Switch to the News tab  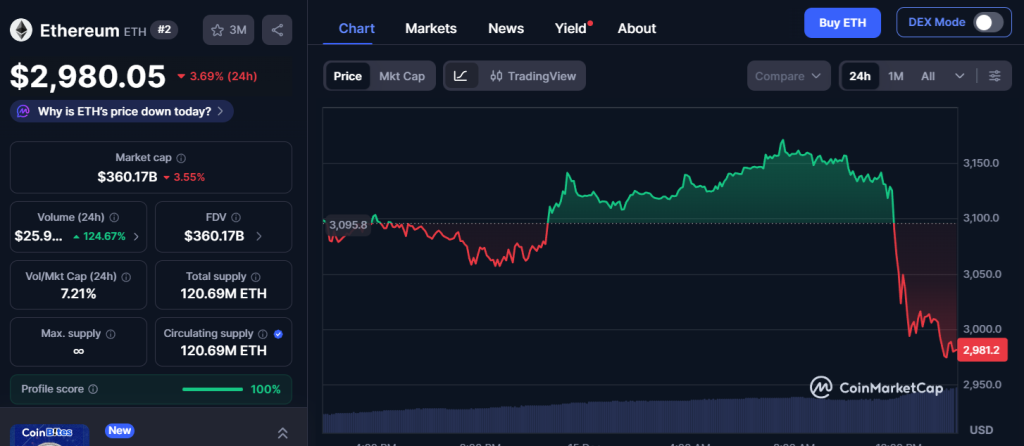[x=506, y=28]
